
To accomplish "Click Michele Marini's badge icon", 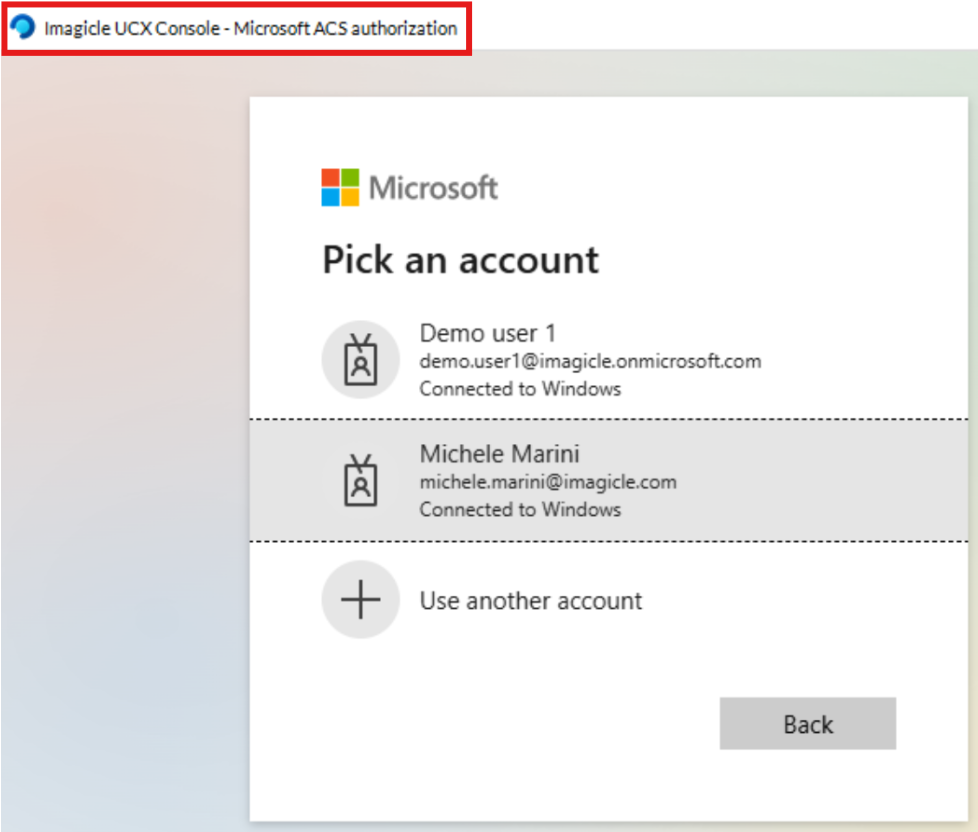I will coord(360,480).
